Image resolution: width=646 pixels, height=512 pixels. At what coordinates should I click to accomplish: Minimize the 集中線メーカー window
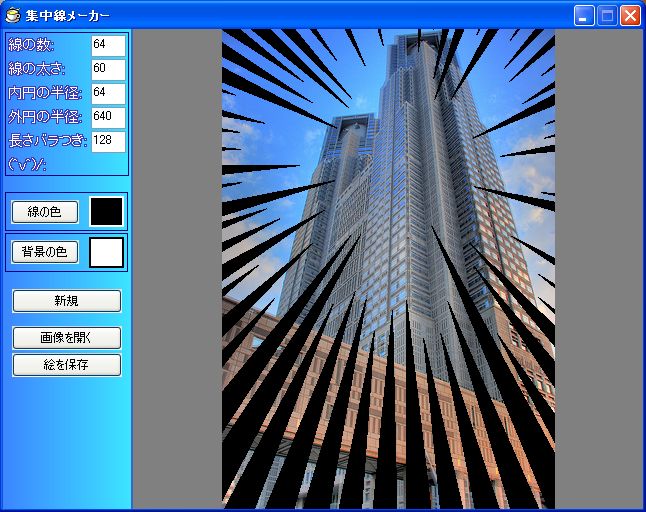(584, 16)
